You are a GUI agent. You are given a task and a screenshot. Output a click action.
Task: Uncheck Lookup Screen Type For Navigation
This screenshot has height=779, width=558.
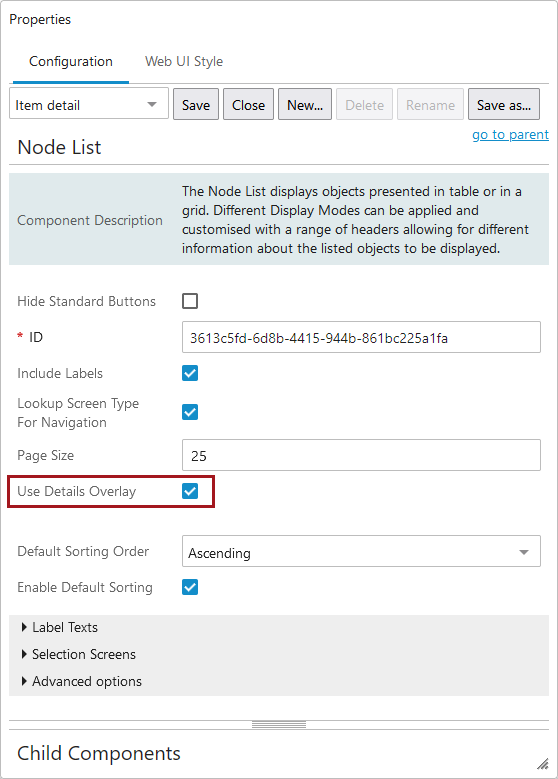coord(190,412)
